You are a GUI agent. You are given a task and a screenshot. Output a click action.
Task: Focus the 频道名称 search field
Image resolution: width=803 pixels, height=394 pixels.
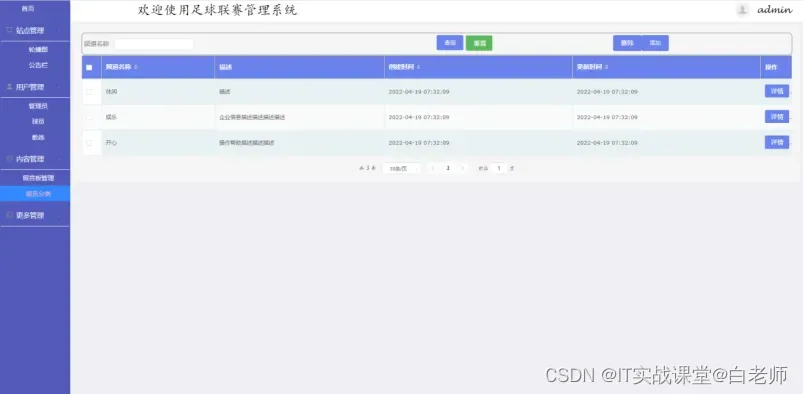(x=154, y=44)
